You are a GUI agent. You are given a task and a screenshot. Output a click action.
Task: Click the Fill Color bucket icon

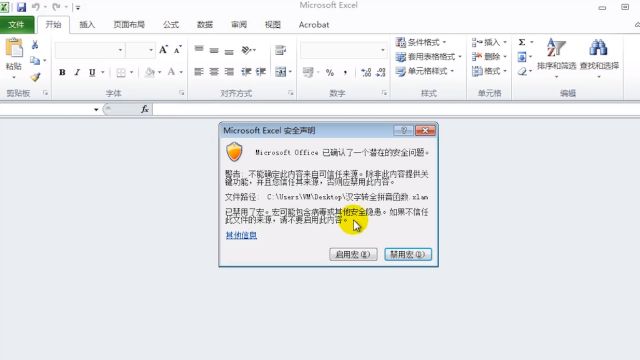tap(150, 72)
